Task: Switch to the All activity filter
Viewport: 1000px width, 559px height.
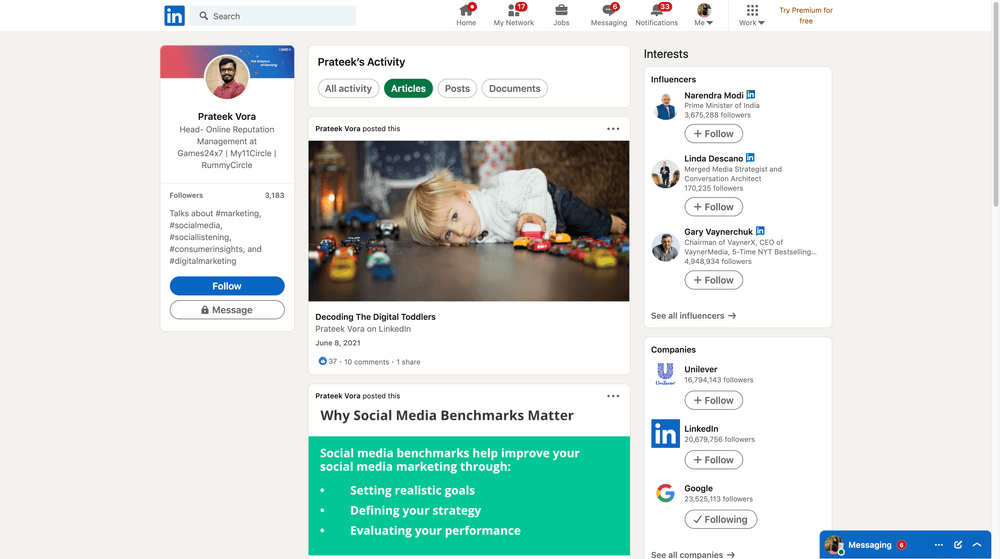Action: [x=348, y=89]
